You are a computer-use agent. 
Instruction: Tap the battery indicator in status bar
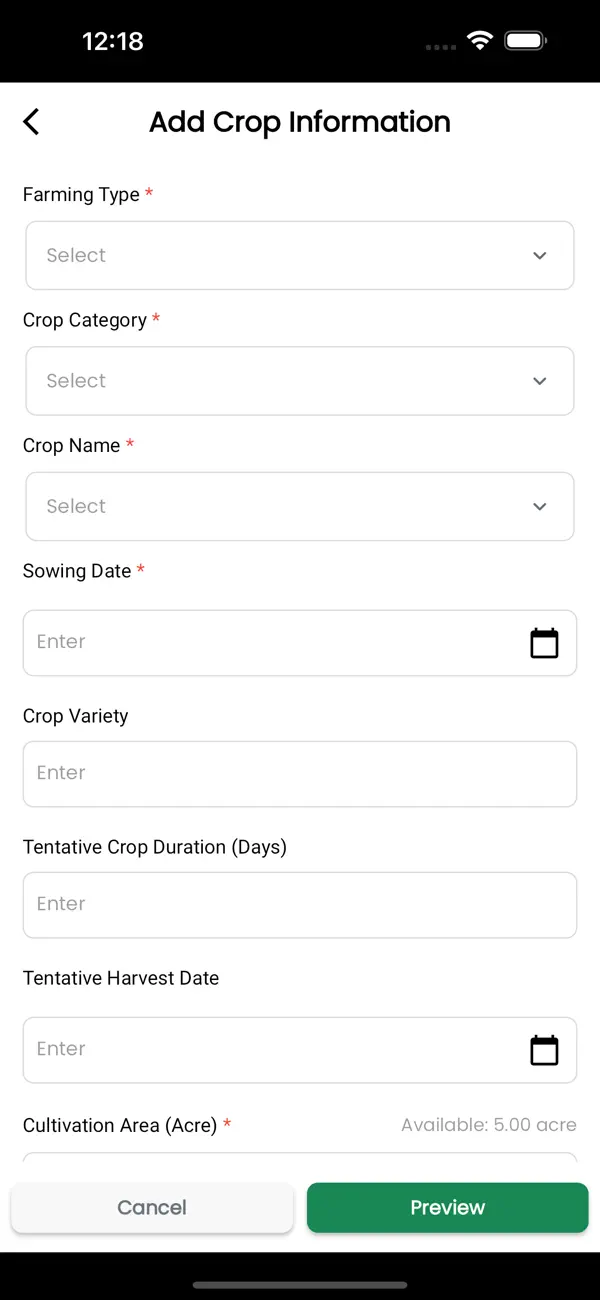click(524, 41)
